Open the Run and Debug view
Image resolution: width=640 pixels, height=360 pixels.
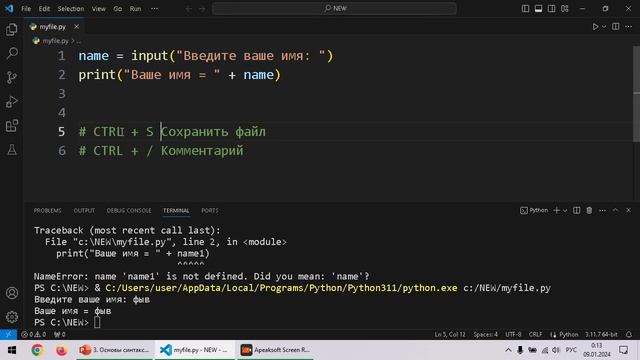click(12, 101)
